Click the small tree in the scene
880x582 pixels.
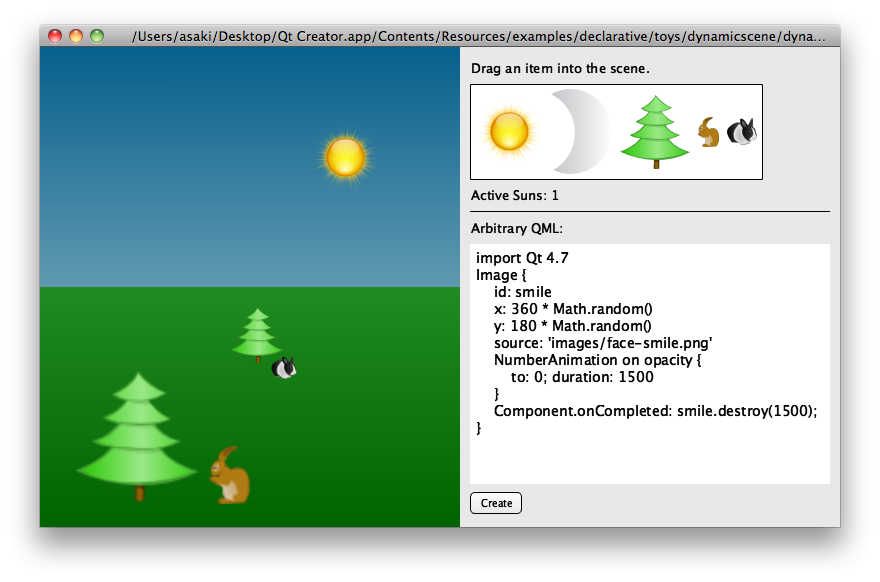coord(257,334)
